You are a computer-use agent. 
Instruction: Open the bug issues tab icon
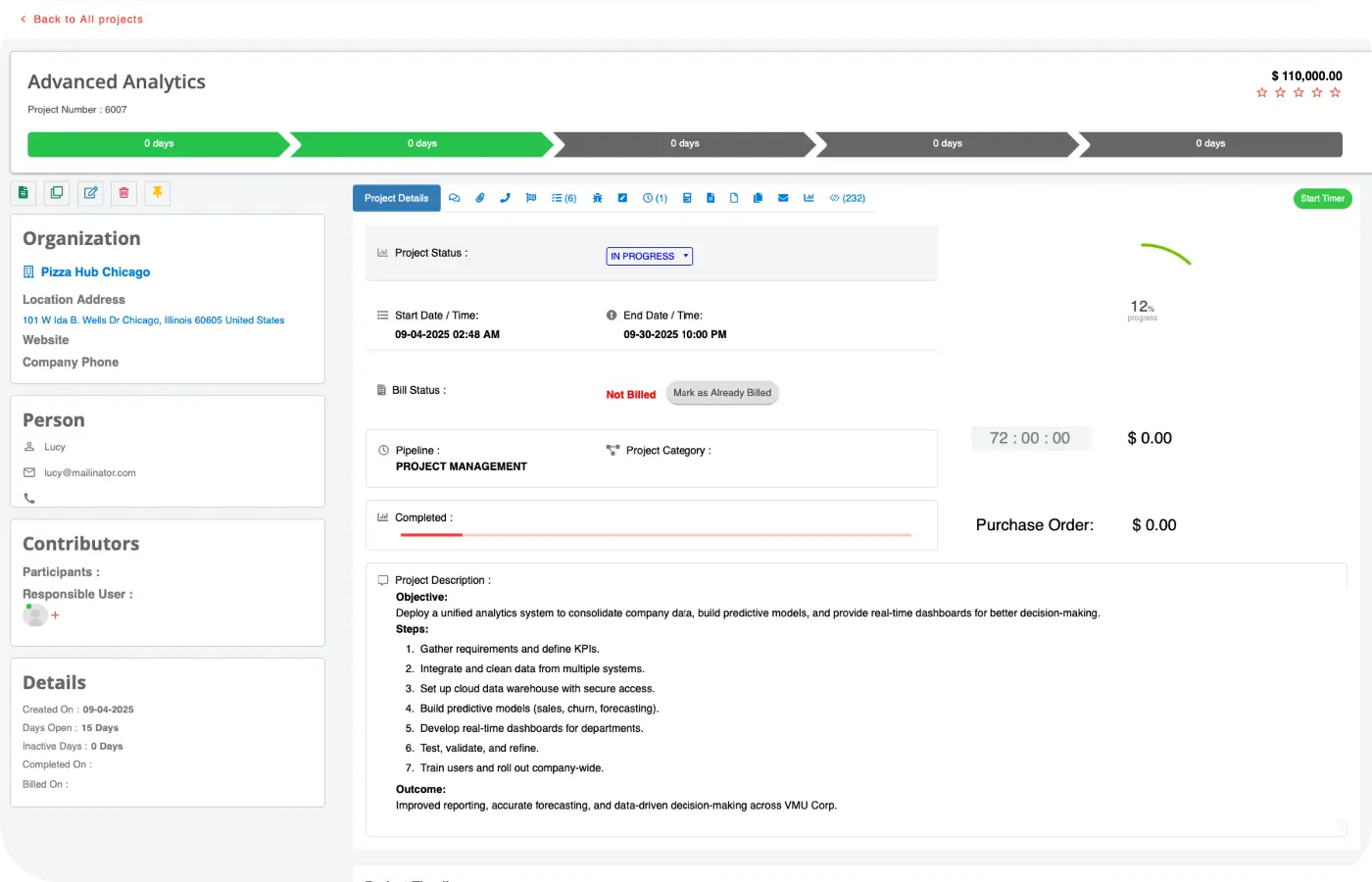(x=597, y=198)
